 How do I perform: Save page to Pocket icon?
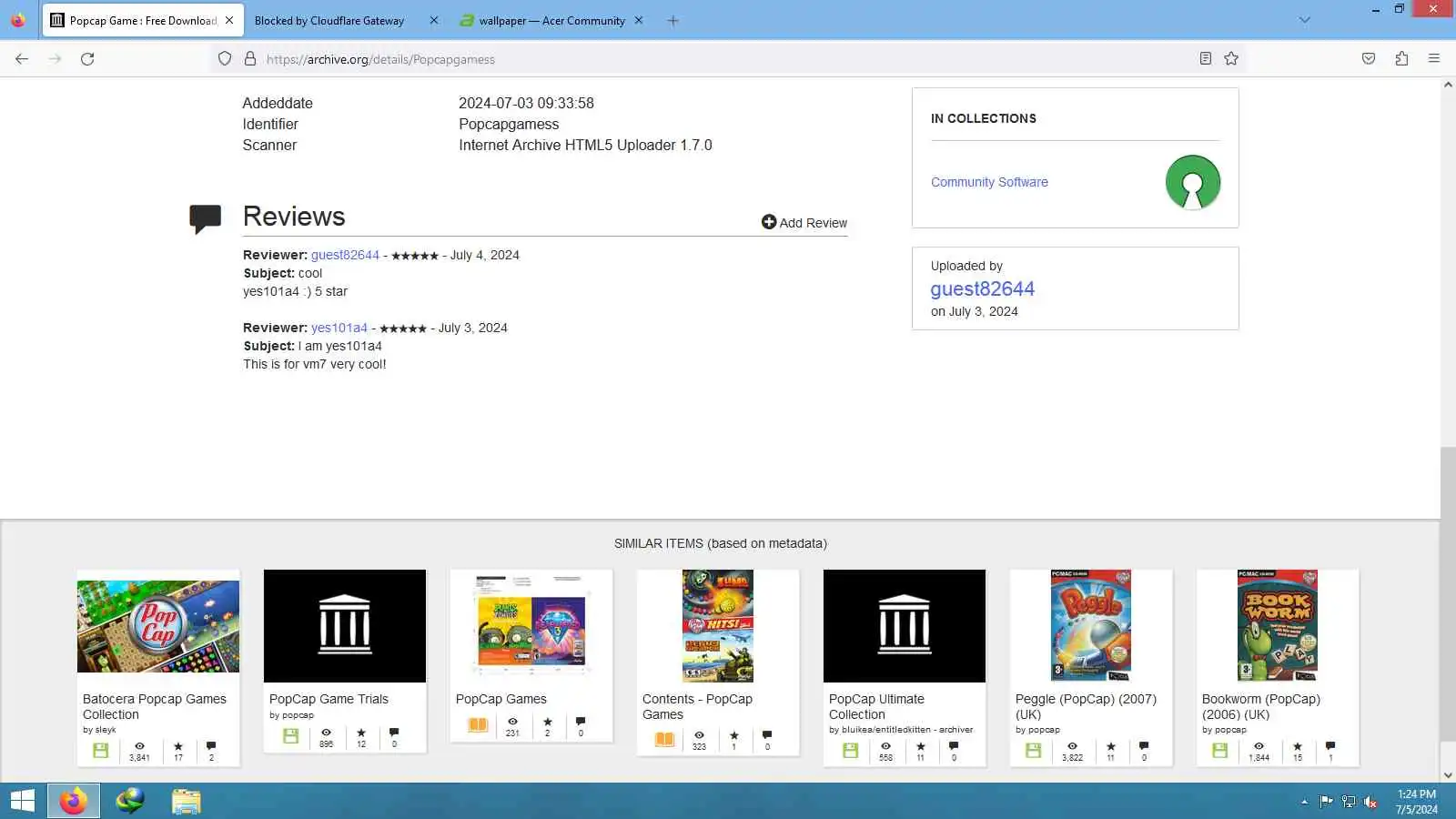point(1369,59)
